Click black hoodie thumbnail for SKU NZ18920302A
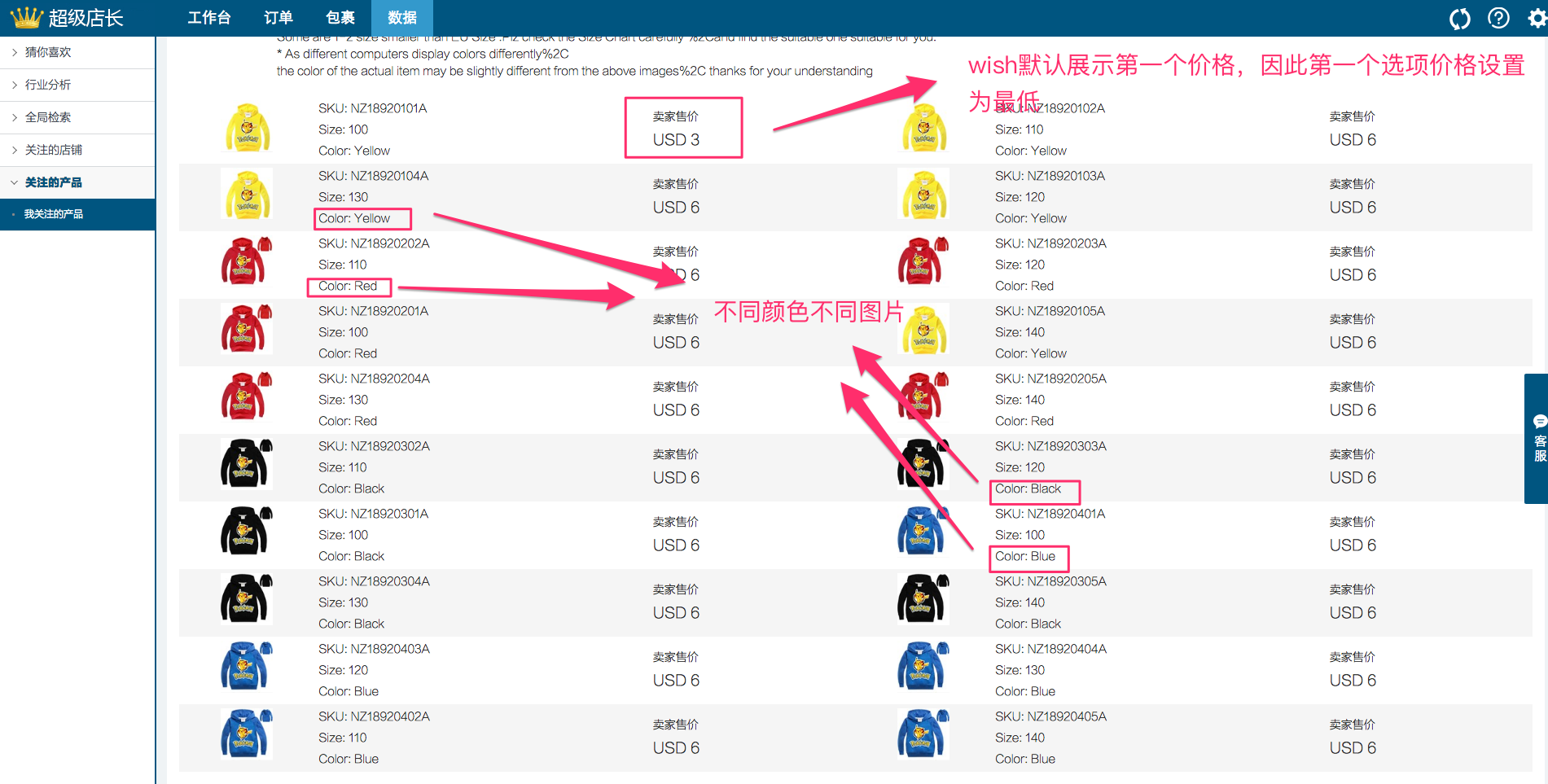Image resolution: width=1548 pixels, height=784 pixels. (x=247, y=465)
